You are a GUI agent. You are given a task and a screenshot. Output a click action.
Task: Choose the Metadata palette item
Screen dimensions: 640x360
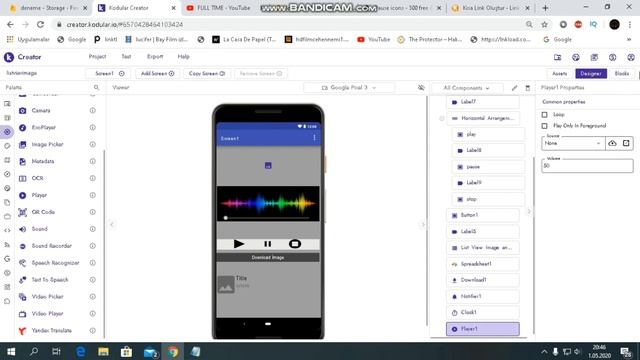(43, 161)
